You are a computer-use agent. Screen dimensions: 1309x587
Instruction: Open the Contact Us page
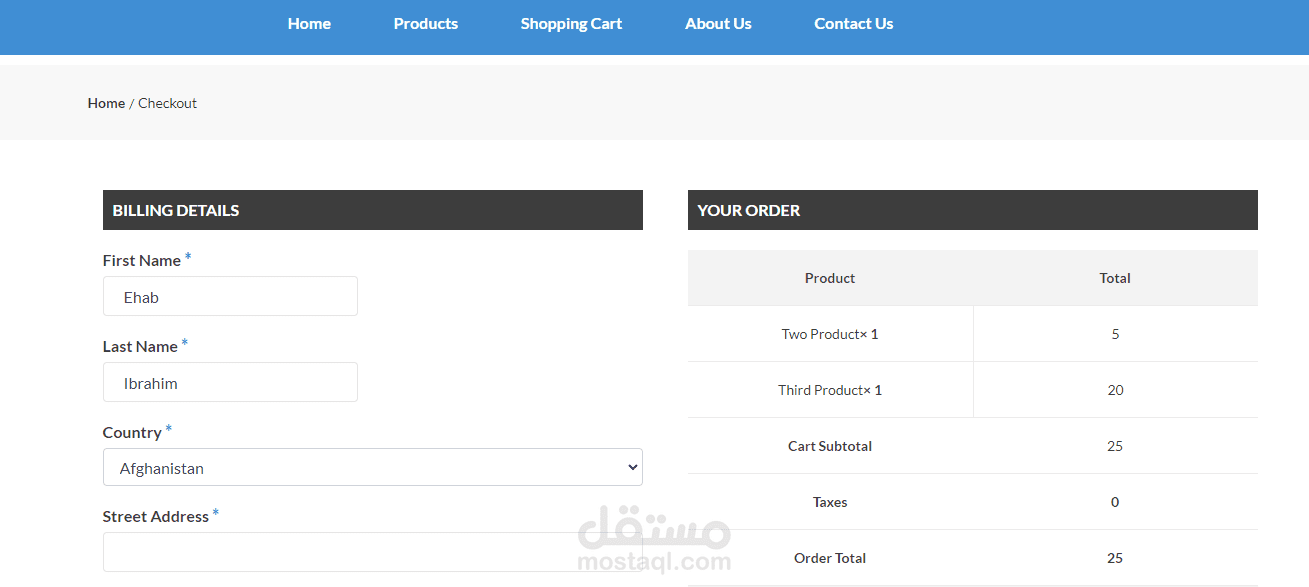pyautogui.click(x=854, y=24)
